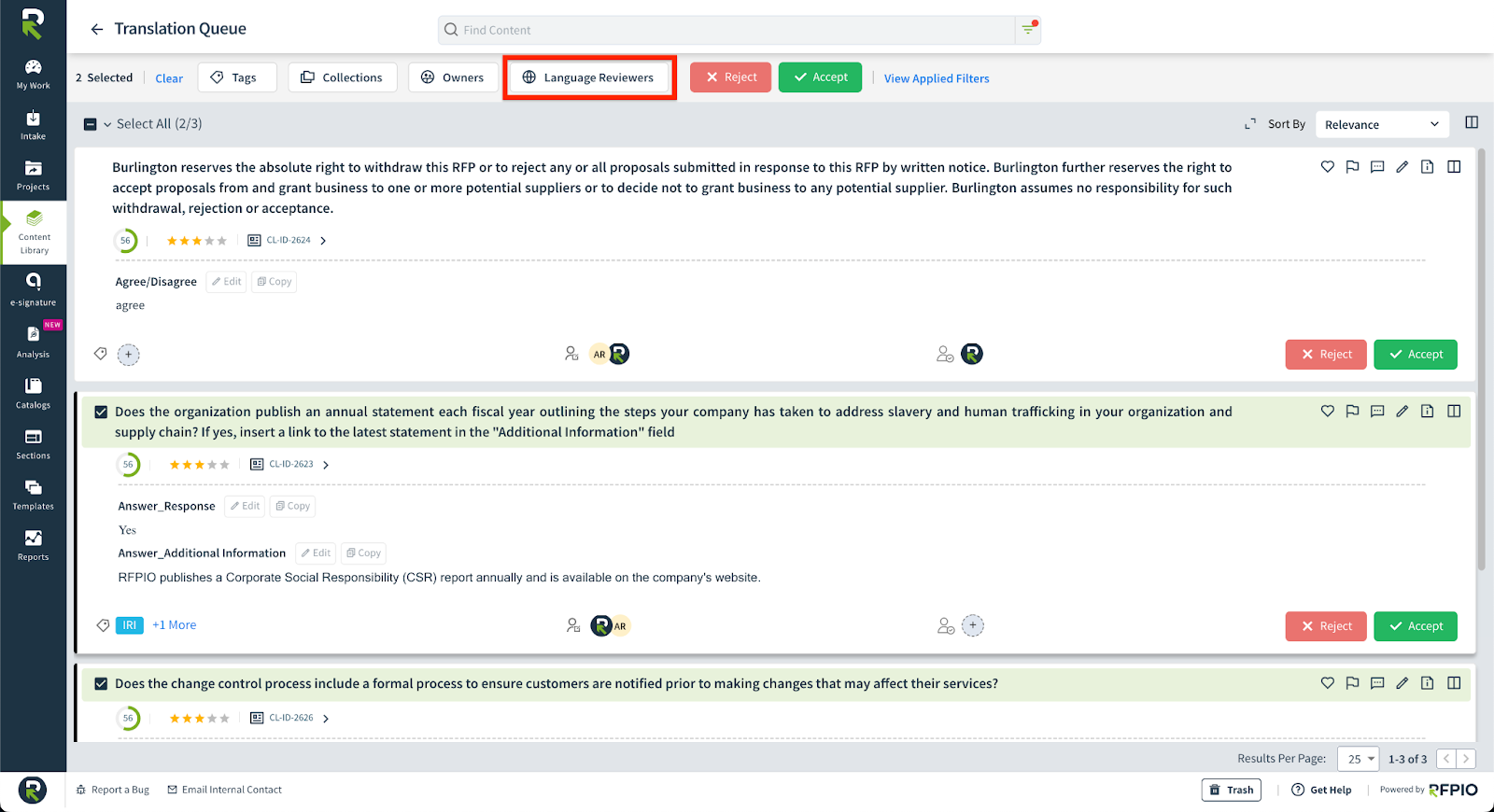Clear the current selection
This screenshot has height=812, width=1494.
coord(169,78)
